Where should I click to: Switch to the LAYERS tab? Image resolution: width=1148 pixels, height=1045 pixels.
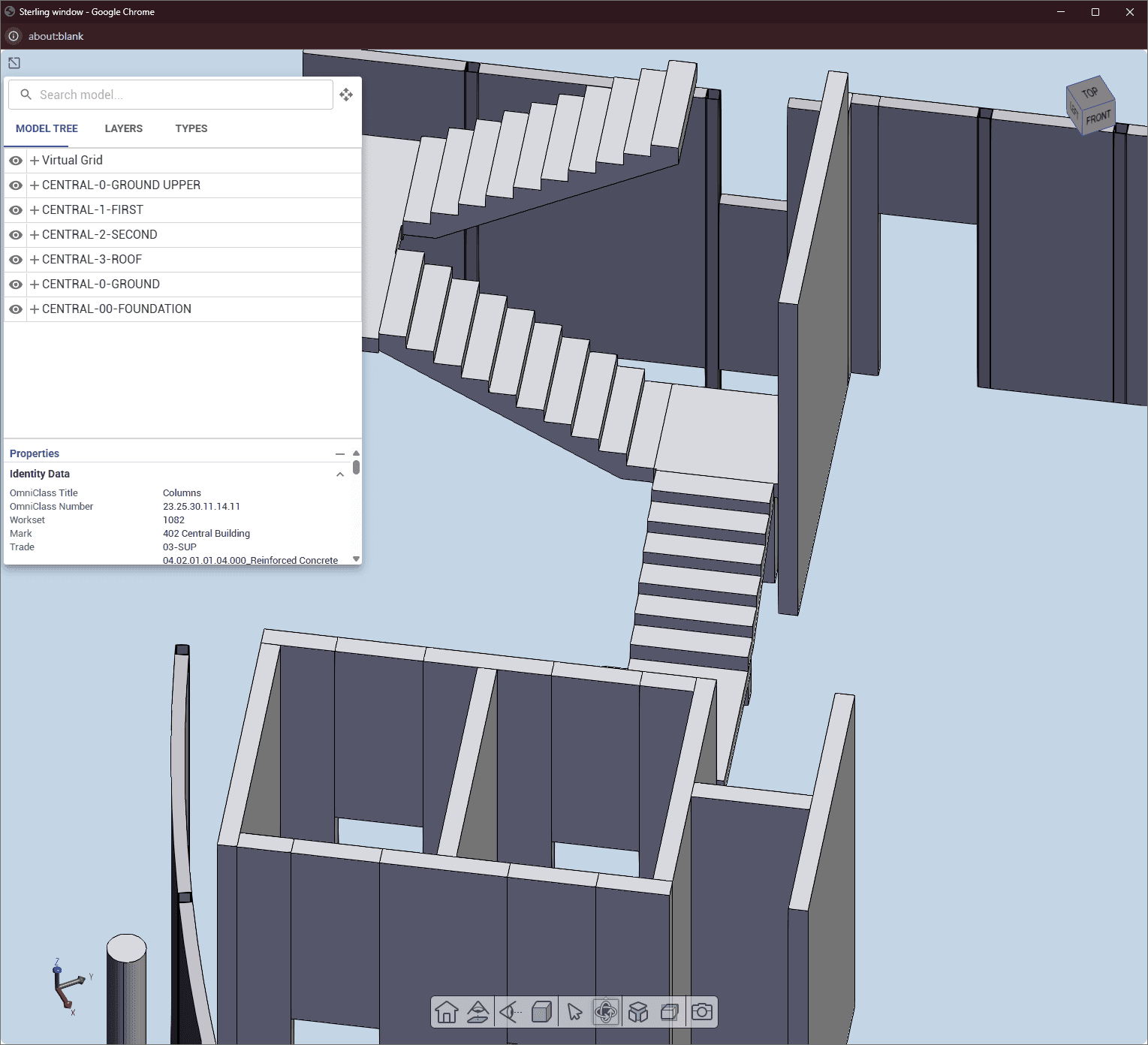[x=124, y=128]
